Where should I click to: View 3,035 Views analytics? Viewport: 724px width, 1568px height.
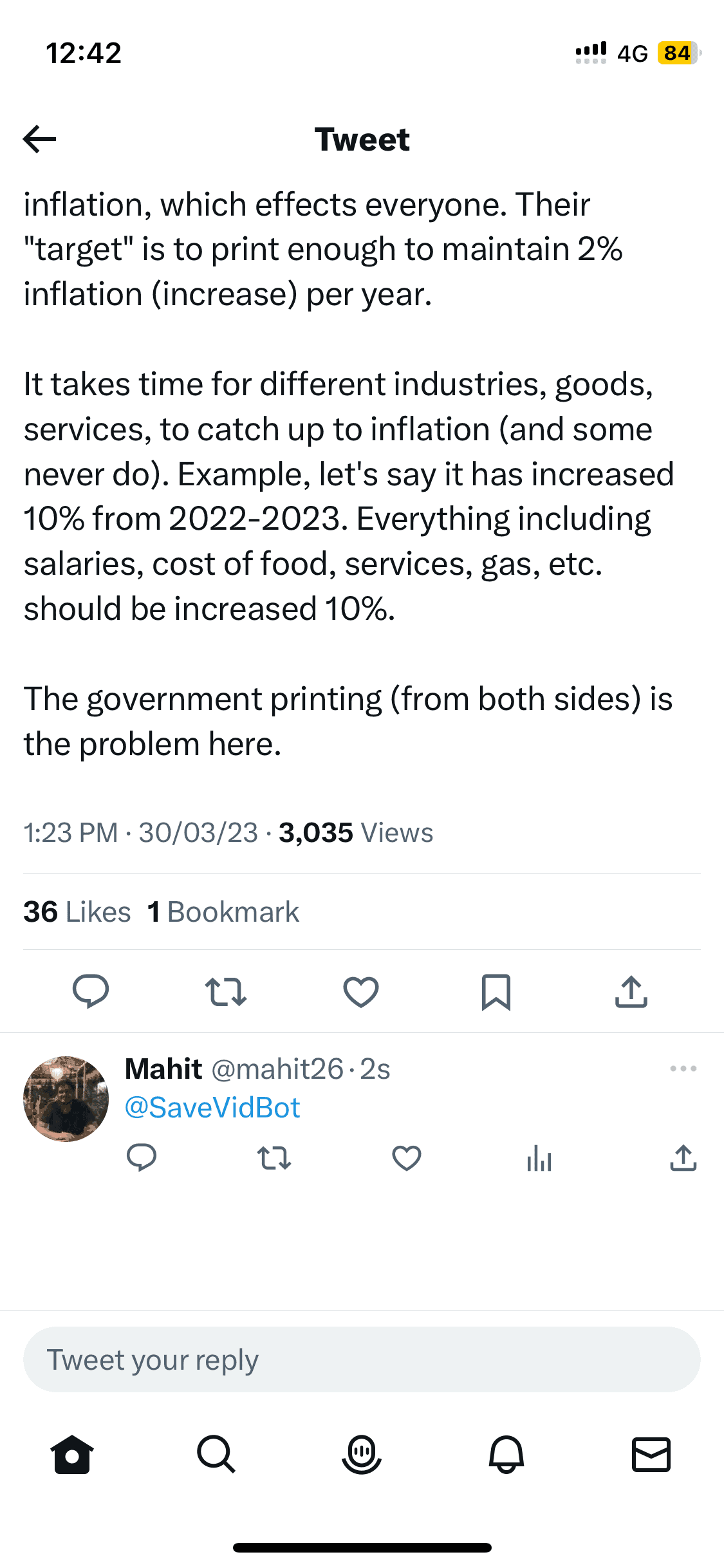355,832
